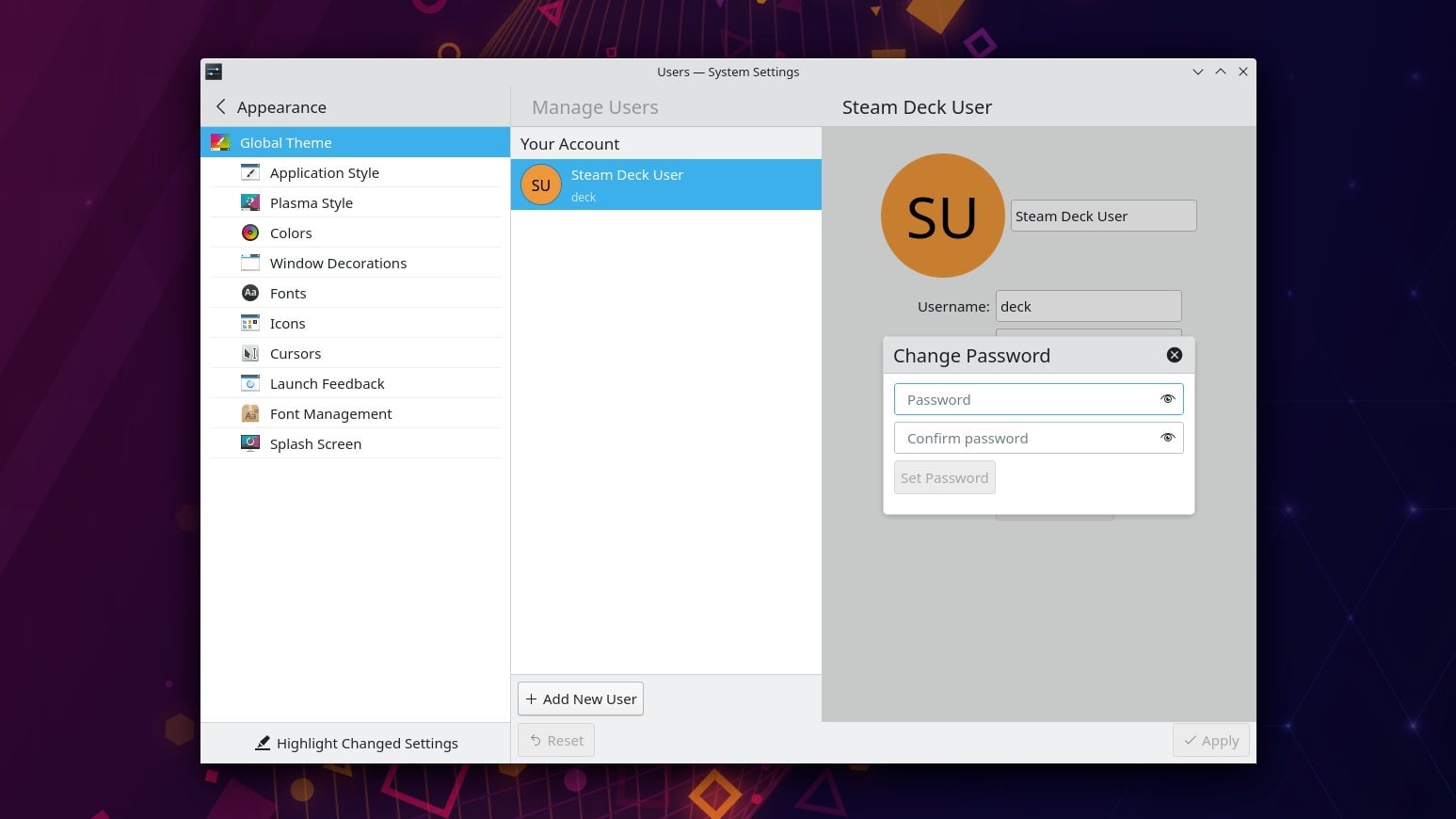Click the large SU avatar picture
Viewport: 1456px width, 819px height.
941,216
